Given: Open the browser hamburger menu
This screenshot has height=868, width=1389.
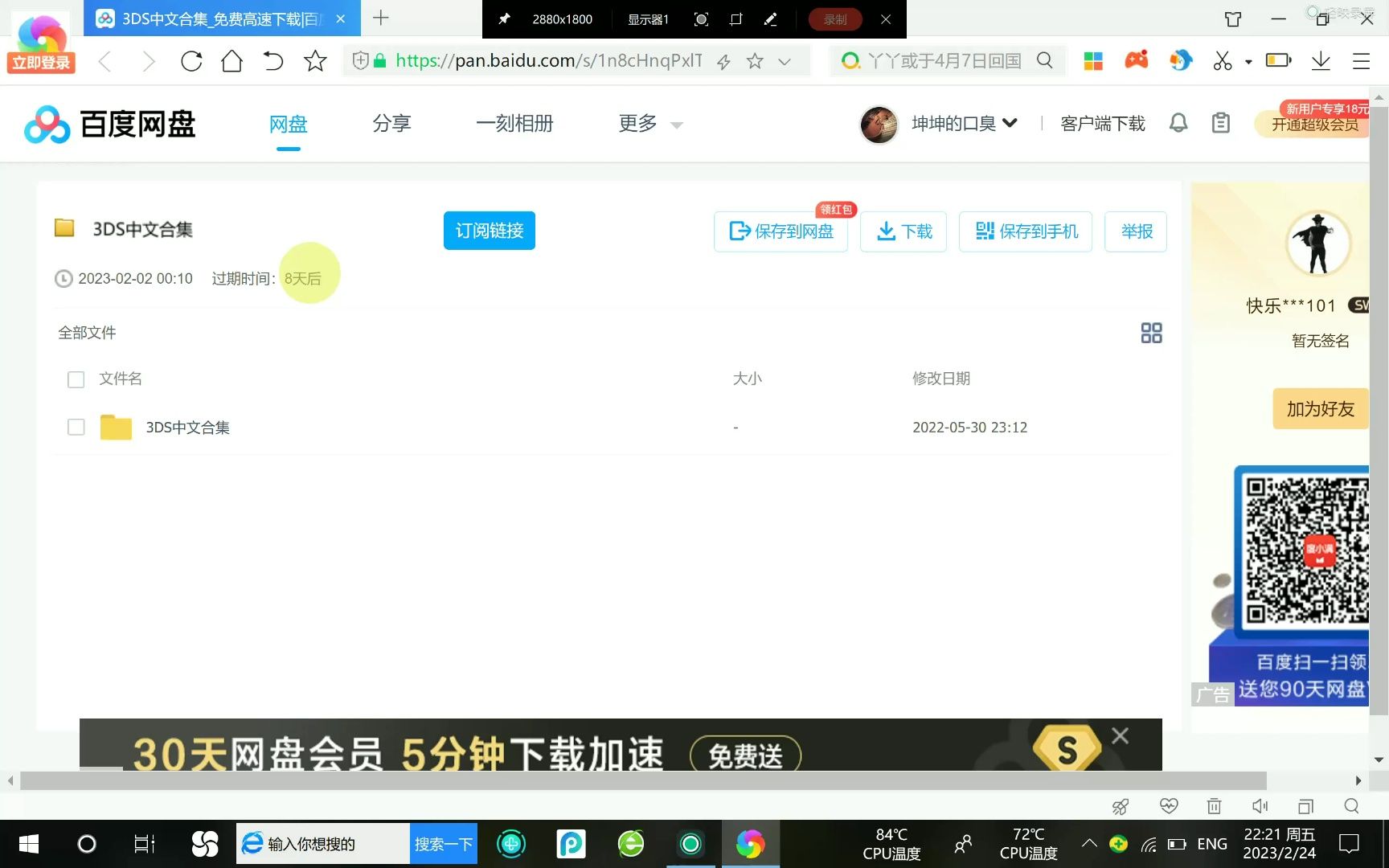Looking at the screenshot, I should tap(1361, 61).
